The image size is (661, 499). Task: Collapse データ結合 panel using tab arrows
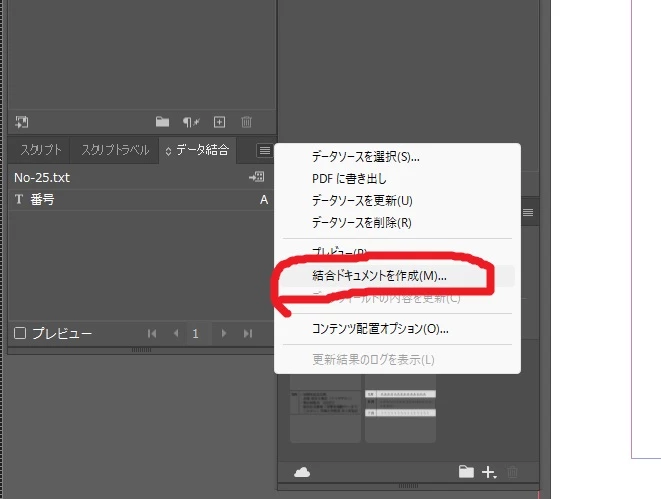click(x=168, y=151)
